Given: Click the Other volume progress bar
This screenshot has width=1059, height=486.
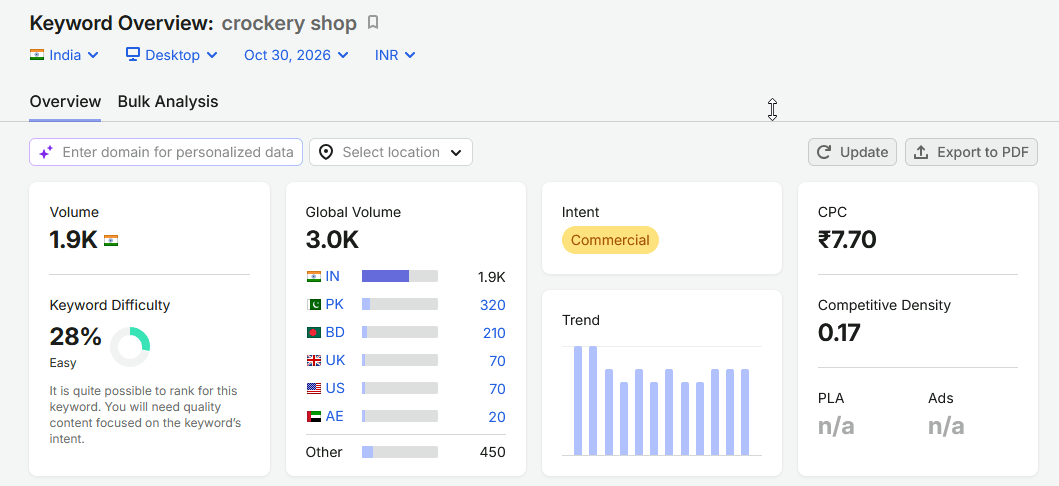Looking at the screenshot, I should (400, 452).
